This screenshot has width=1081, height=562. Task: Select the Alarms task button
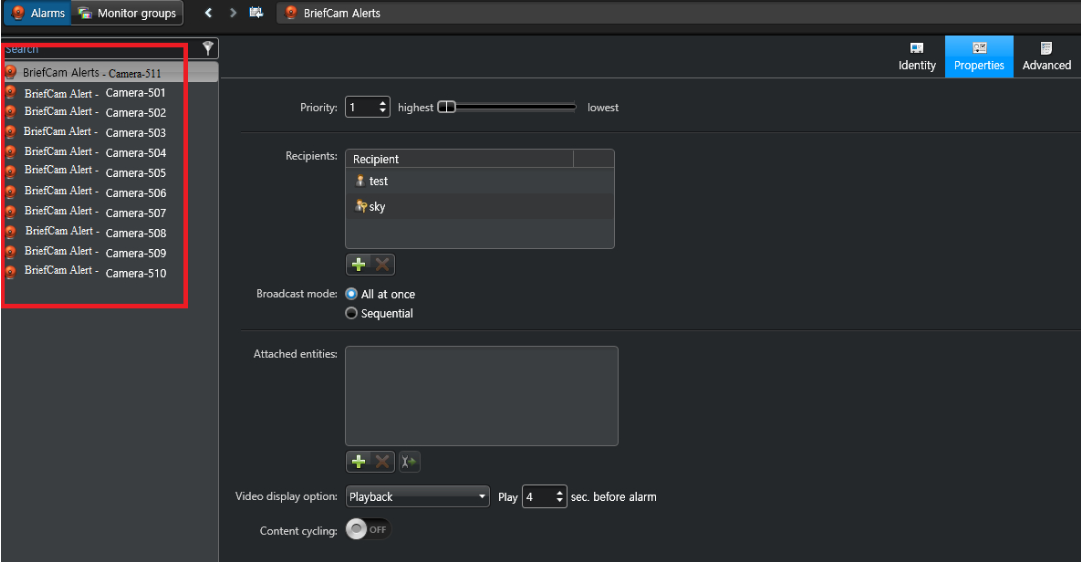tap(38, 12)
